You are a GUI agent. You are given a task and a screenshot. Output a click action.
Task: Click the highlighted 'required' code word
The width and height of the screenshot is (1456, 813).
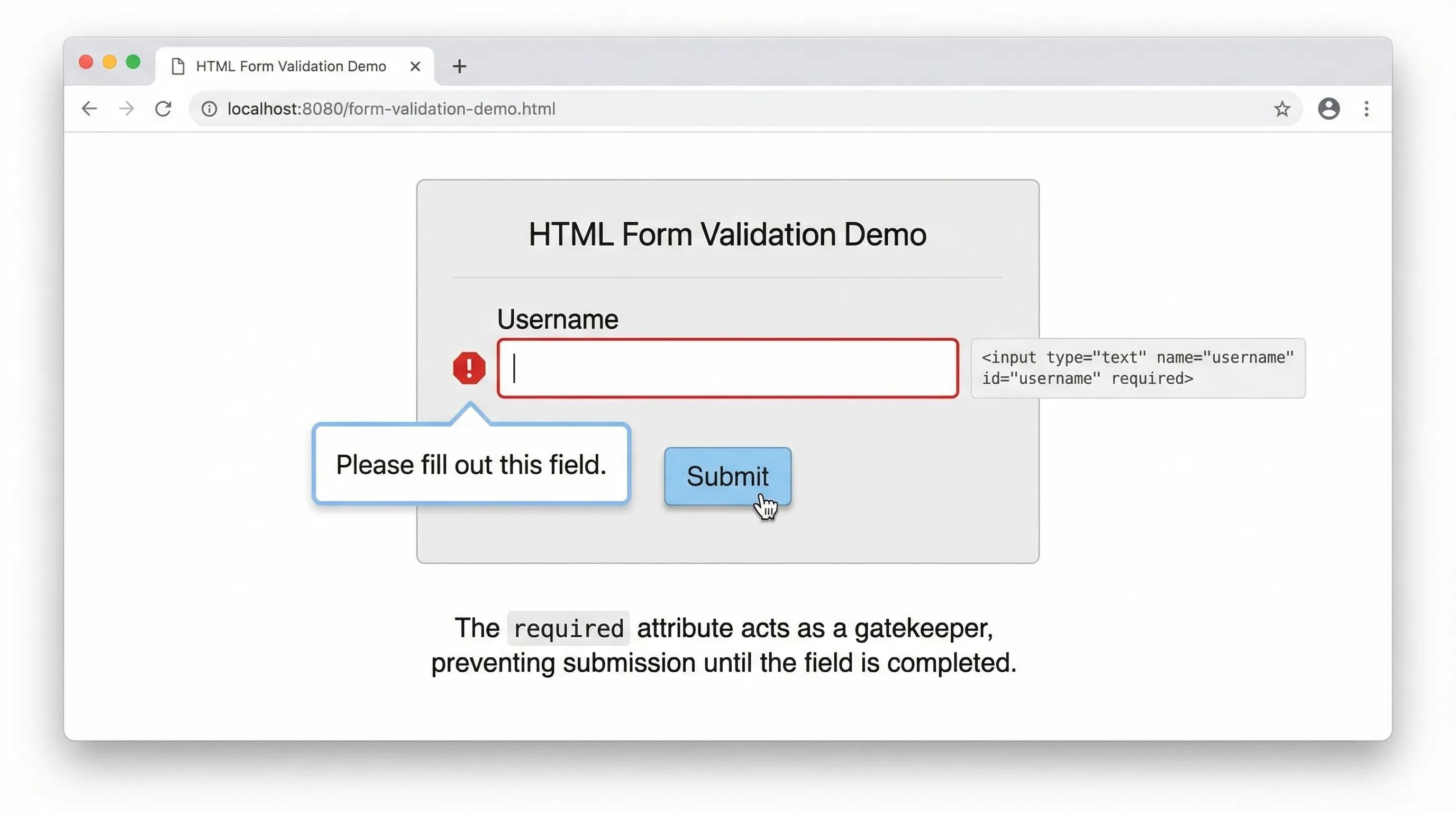[568, 628]
